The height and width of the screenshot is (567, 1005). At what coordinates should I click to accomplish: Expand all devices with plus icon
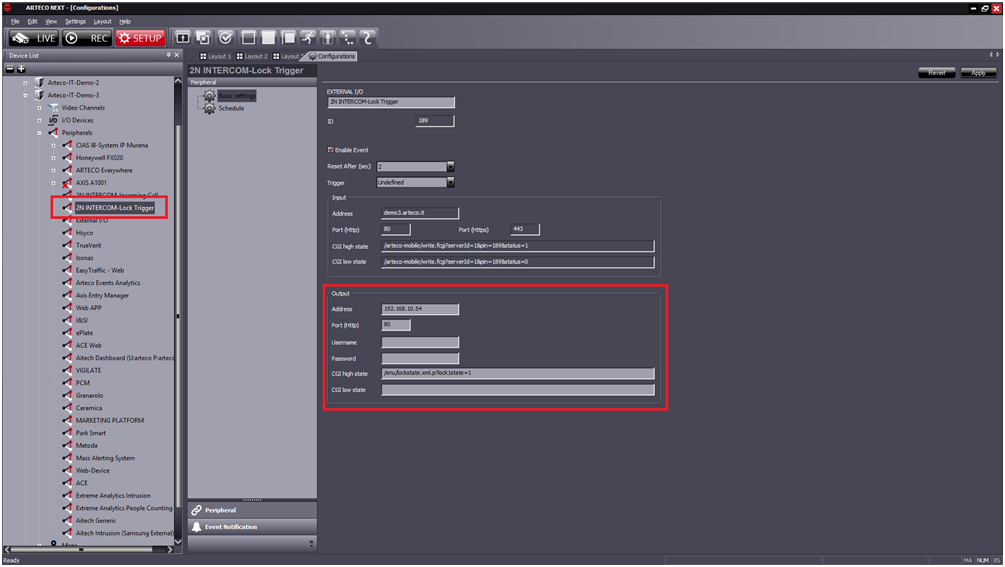[21, 69]
